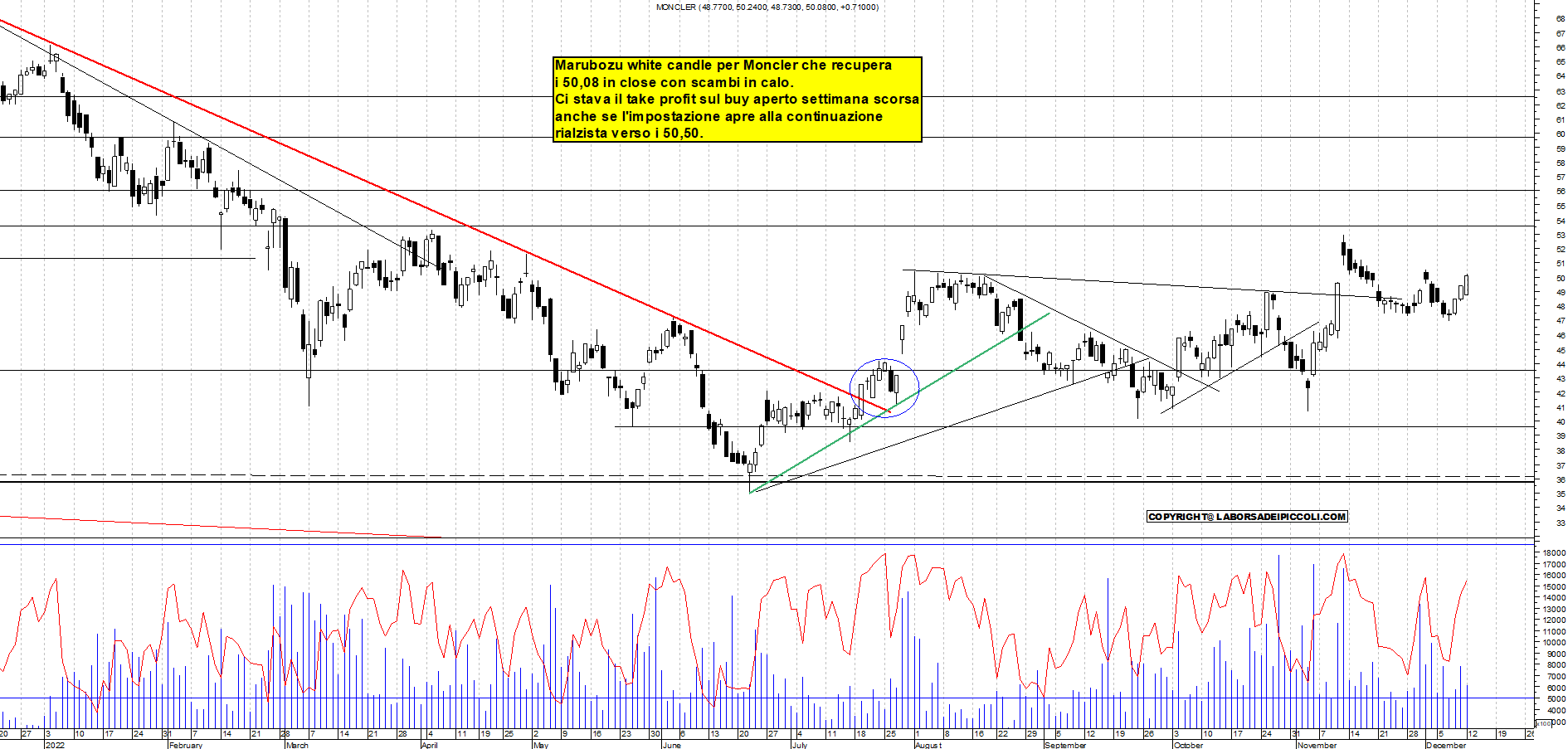Screen dimensions: 1568x749
Task: Select the blue ellipse marking the July breakout candles
Action: tap(884, 388)
